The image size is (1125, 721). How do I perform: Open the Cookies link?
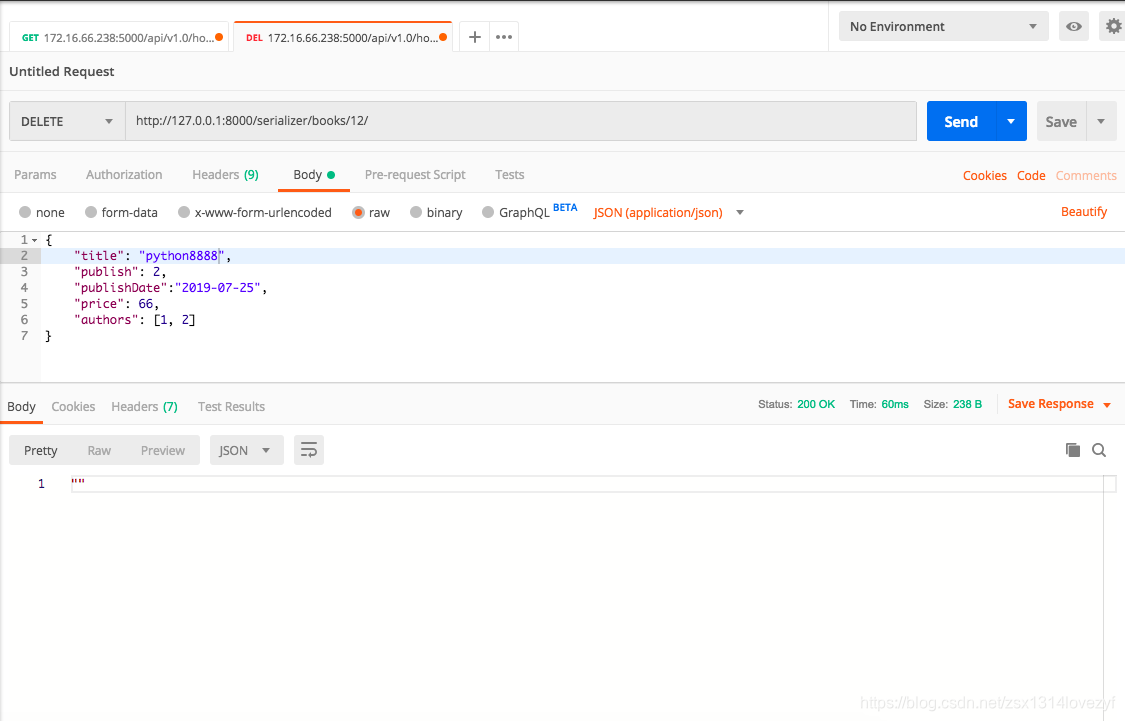tap(984, 176)
